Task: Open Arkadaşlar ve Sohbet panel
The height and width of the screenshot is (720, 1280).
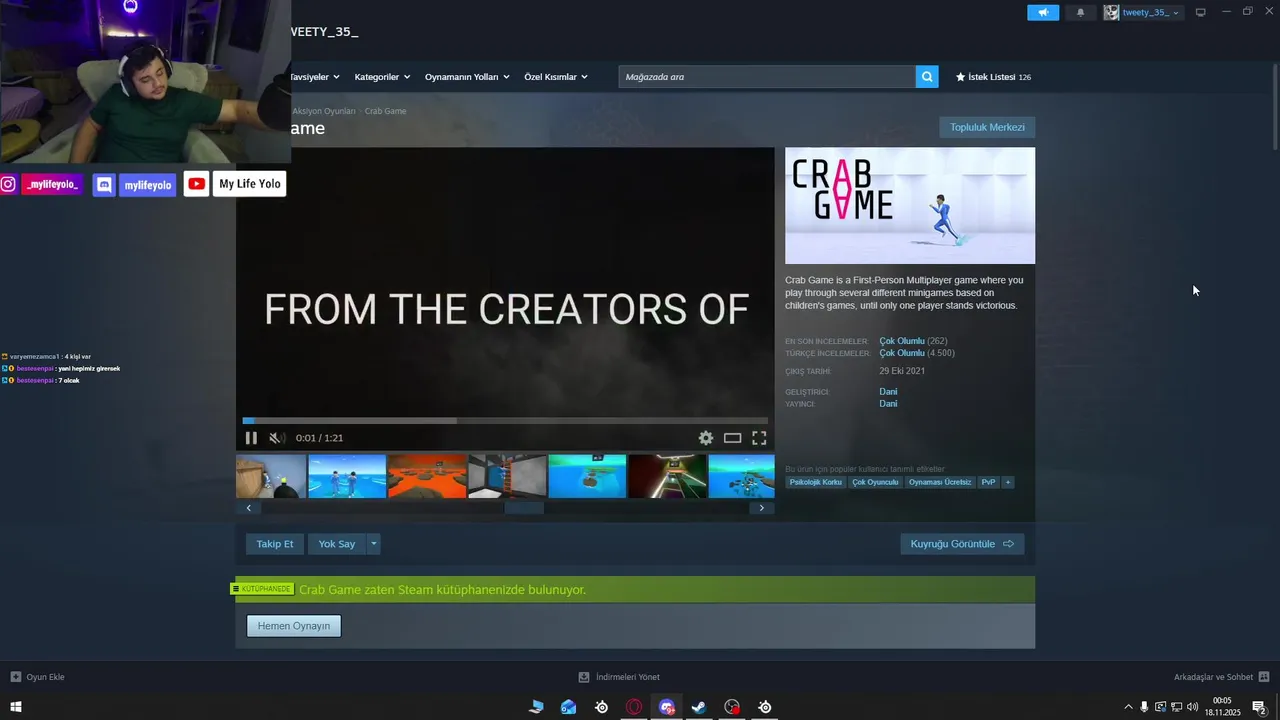Action: click(1221, 677)
